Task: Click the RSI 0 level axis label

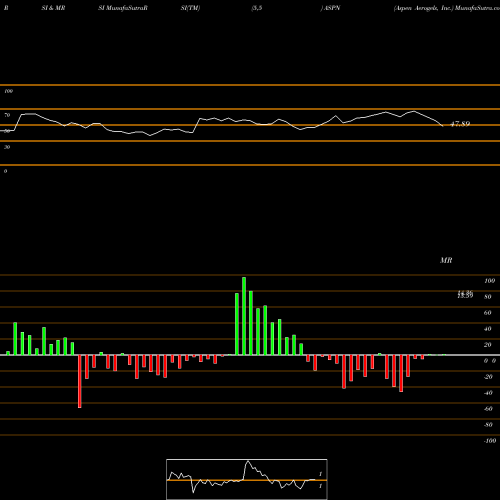Action: coord(5,171)
